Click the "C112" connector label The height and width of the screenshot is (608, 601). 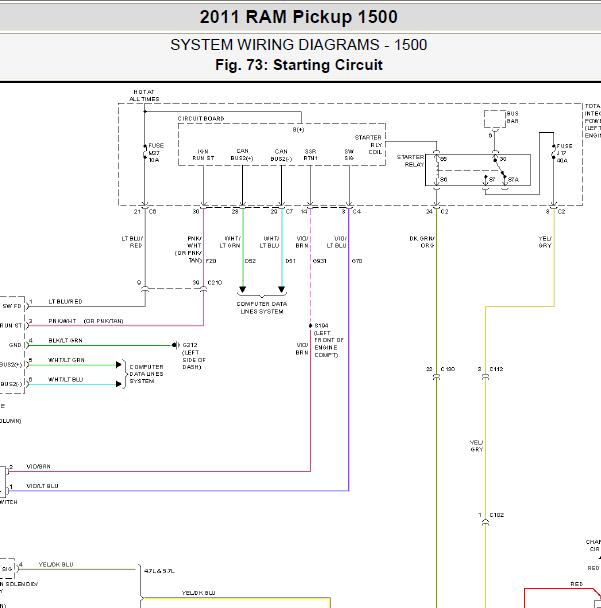coord(496,369)
